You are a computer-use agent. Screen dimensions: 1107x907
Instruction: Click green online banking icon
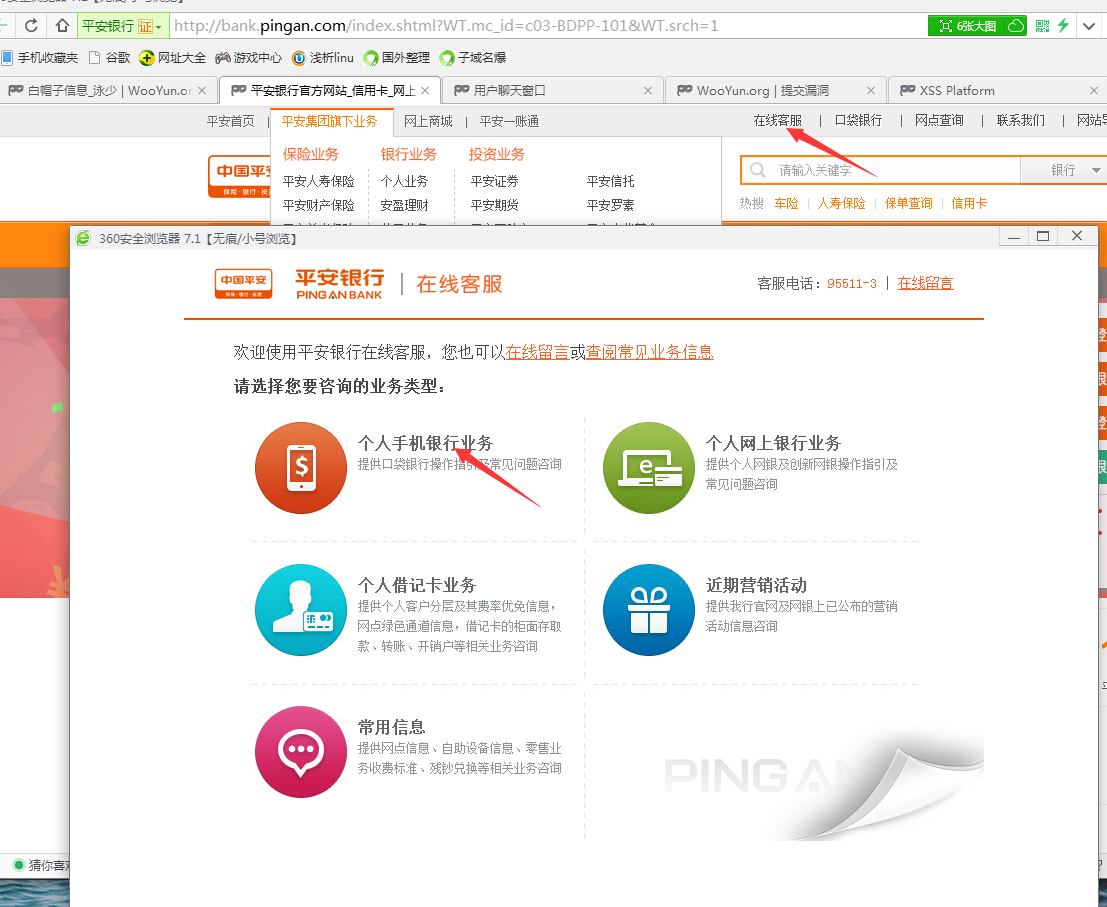pyautogui.click(x=649, y=467)
